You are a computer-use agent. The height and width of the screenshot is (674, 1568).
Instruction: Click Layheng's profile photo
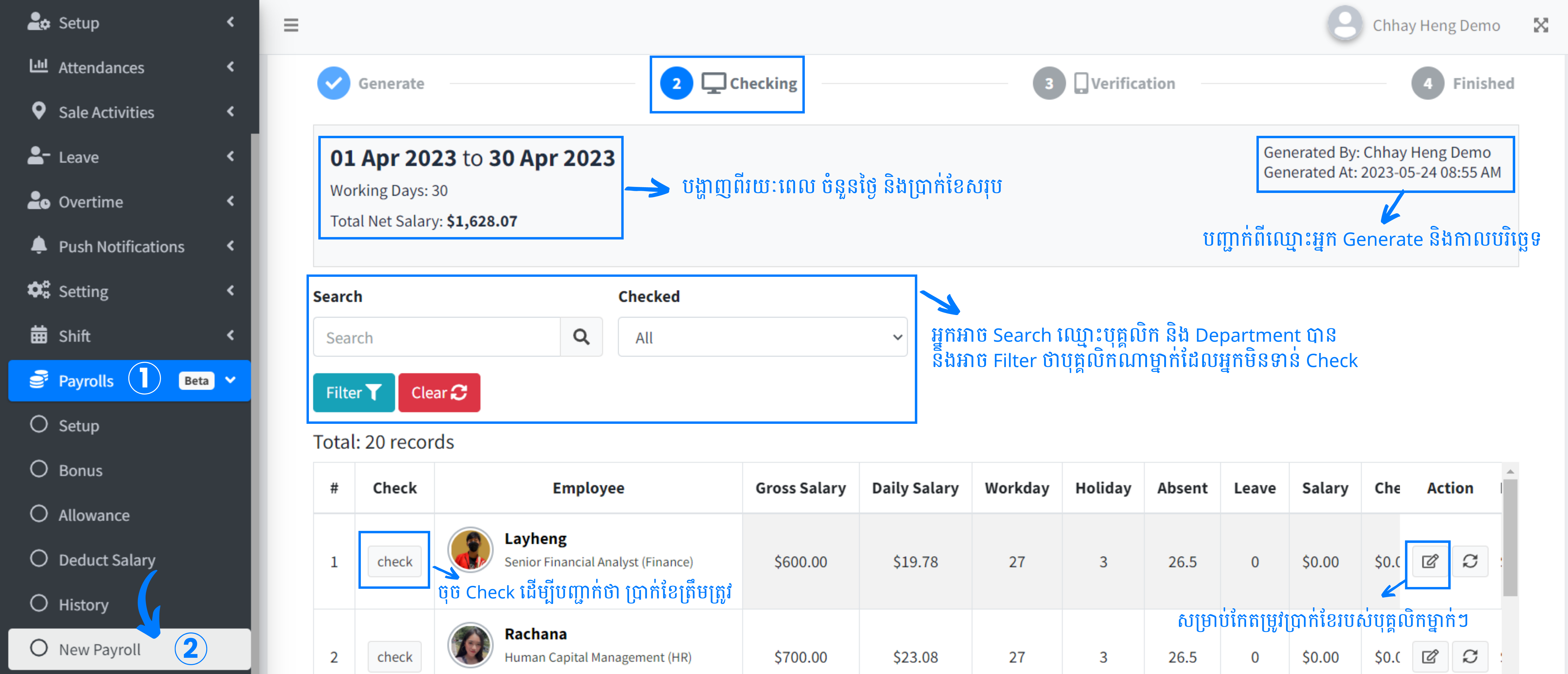point(470,549)
